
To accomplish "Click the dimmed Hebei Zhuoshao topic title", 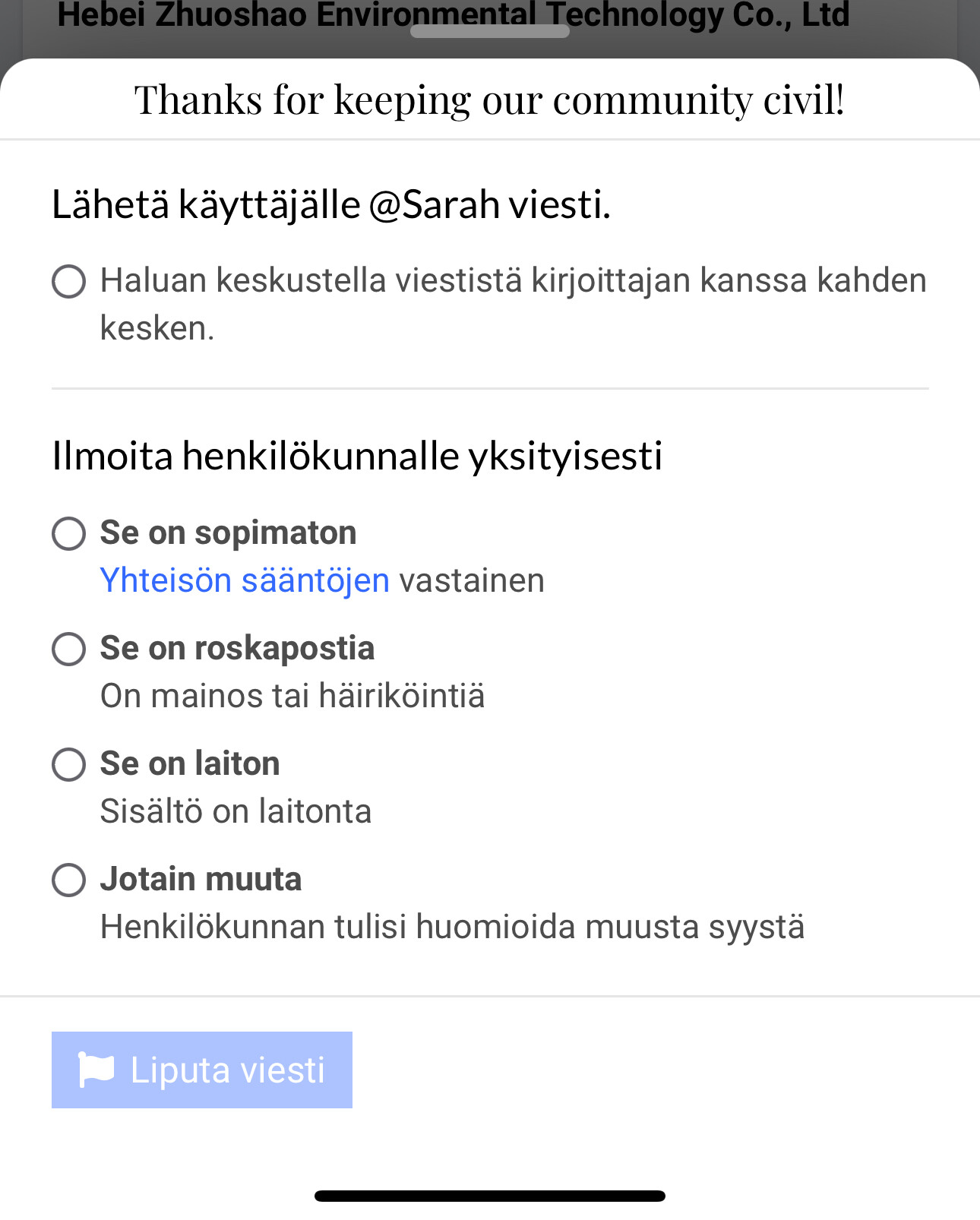I will [x=453, y=14].
